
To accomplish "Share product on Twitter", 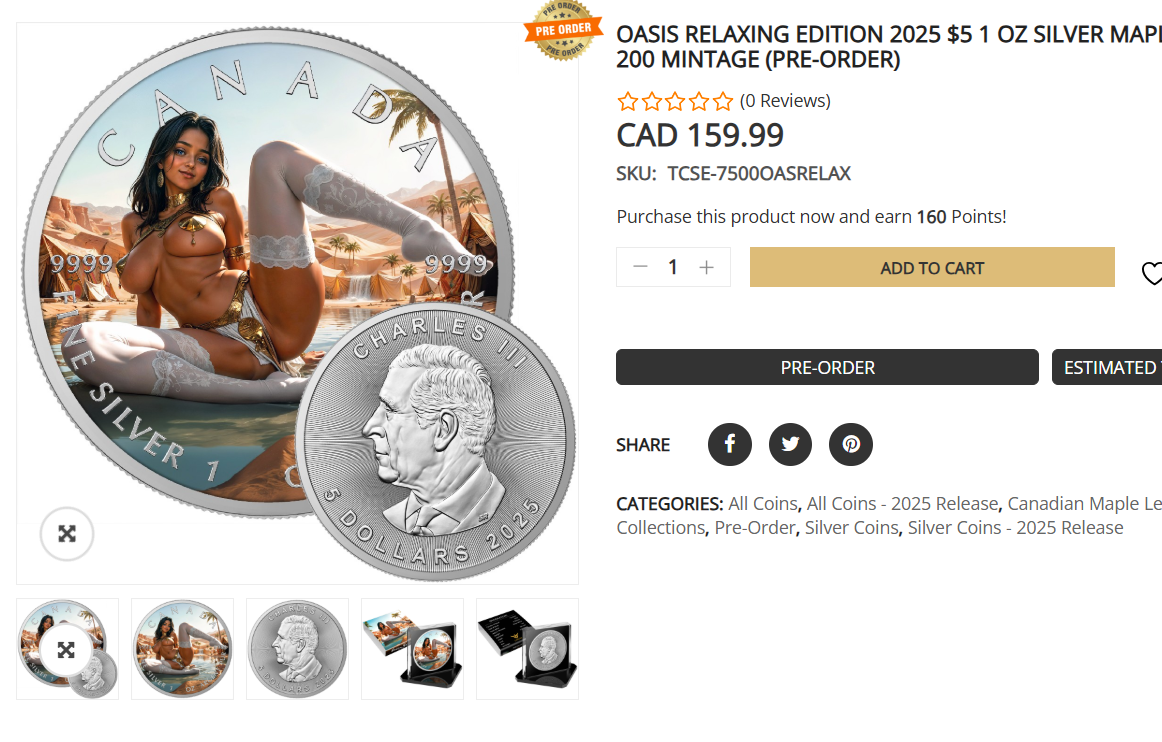I will [x=790, y=444].
